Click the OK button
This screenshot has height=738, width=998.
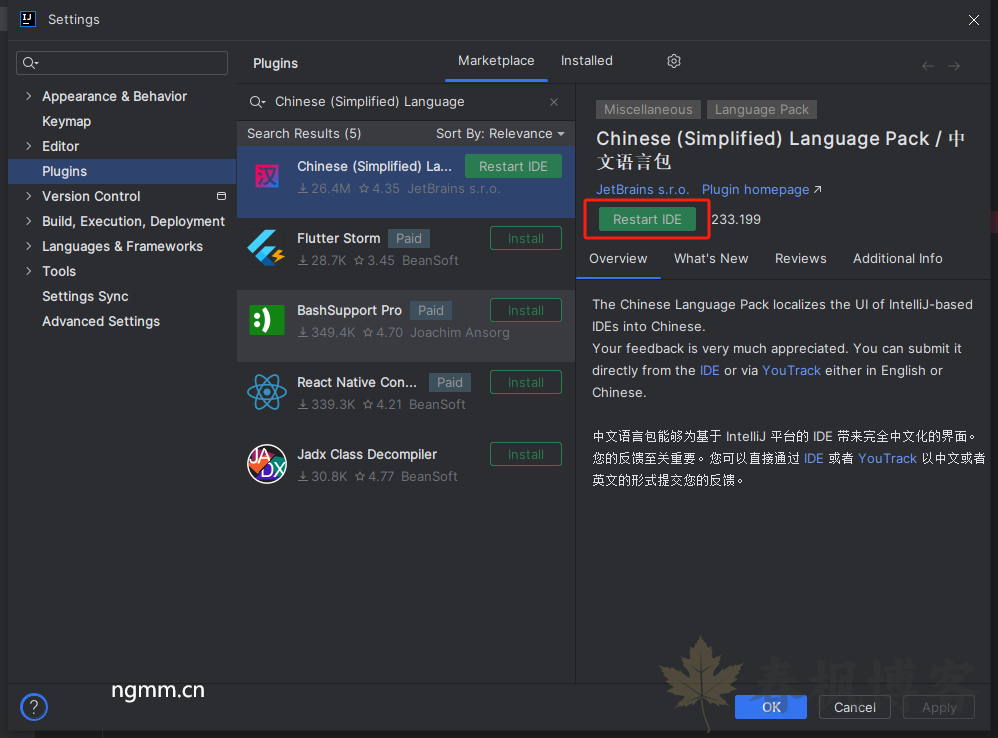(771, 707)
